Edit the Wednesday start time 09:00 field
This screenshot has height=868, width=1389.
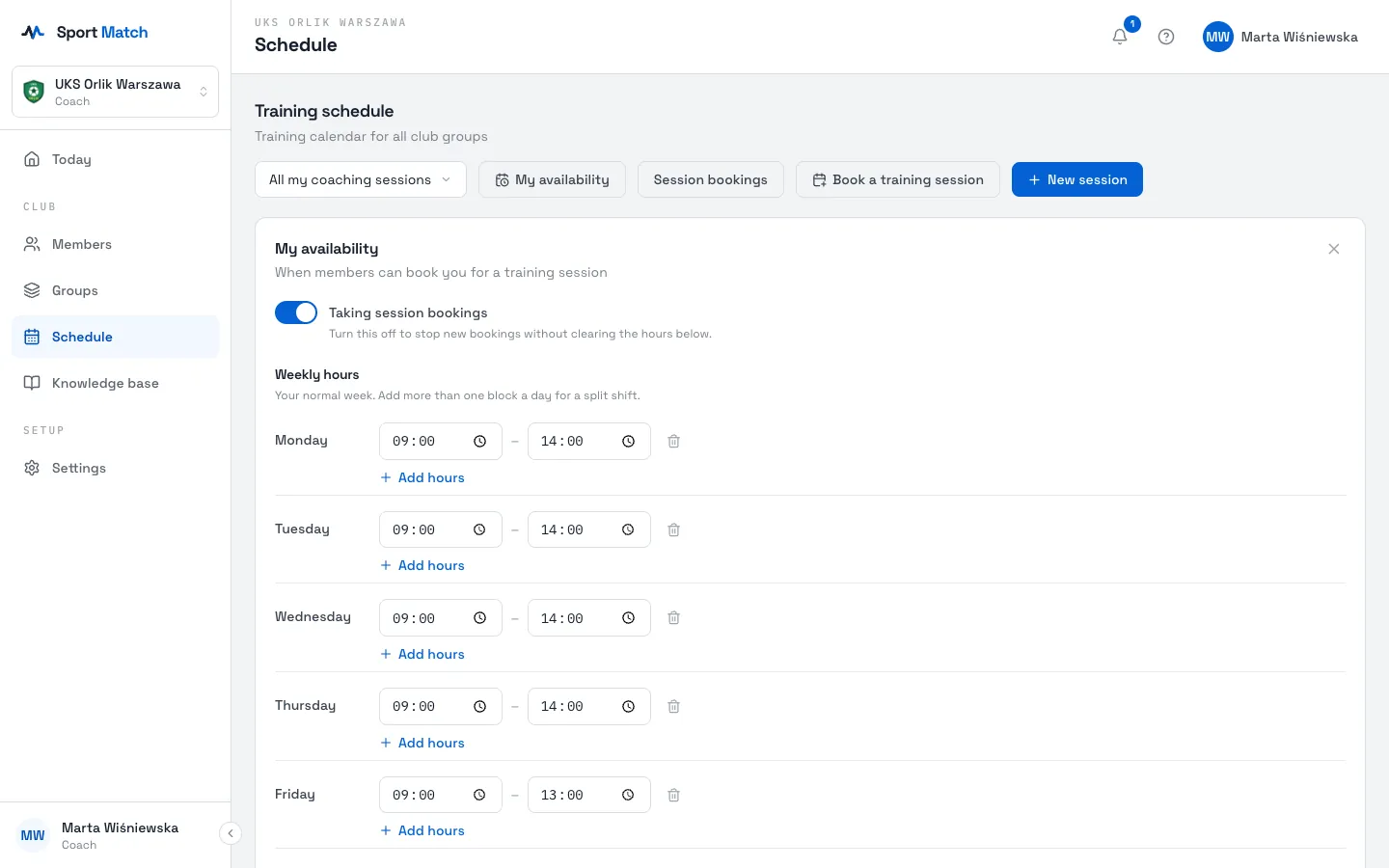[x=441, y=618]
